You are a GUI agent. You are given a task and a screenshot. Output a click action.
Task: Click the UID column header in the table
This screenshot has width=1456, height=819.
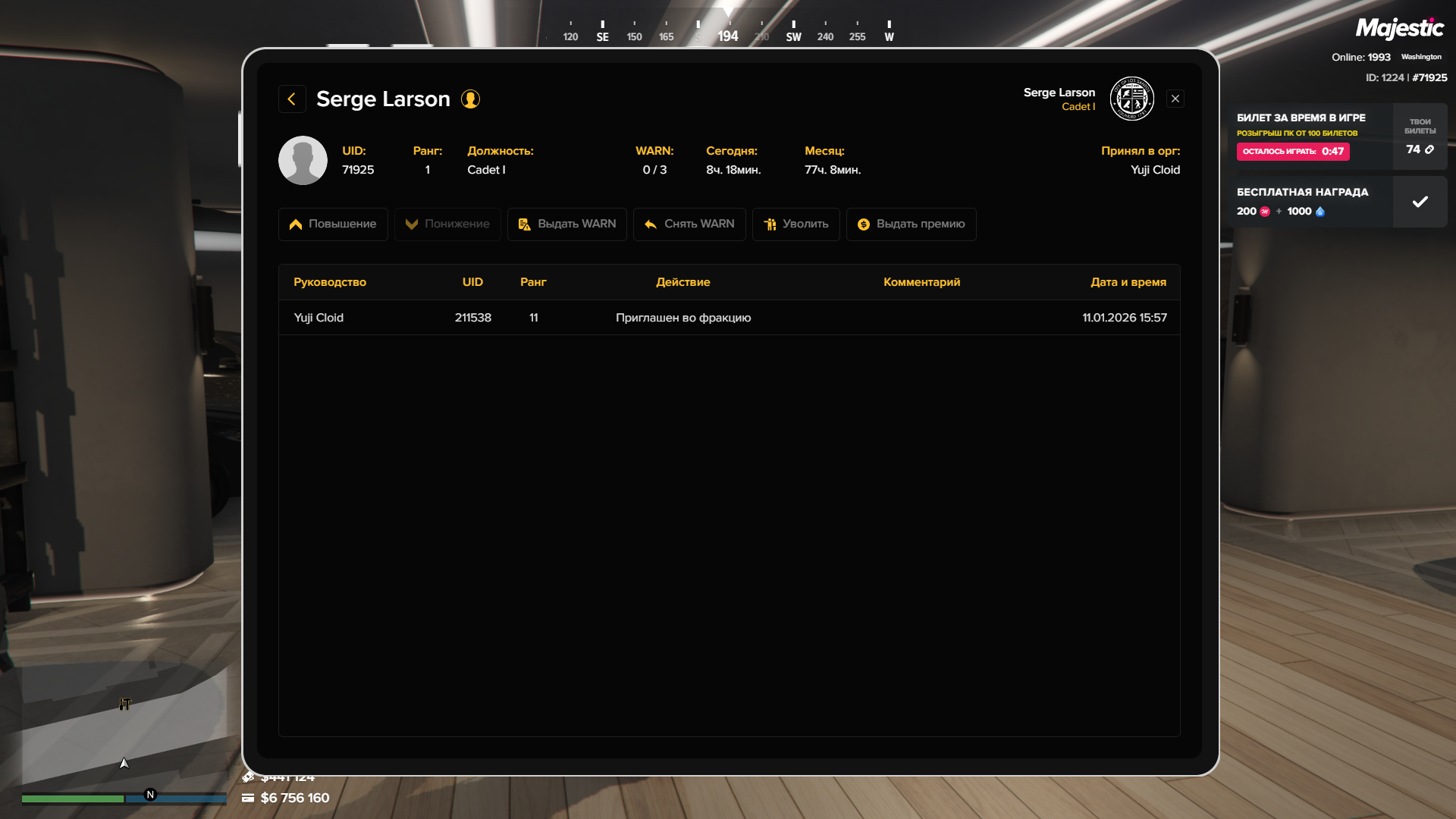coord(472,282)
